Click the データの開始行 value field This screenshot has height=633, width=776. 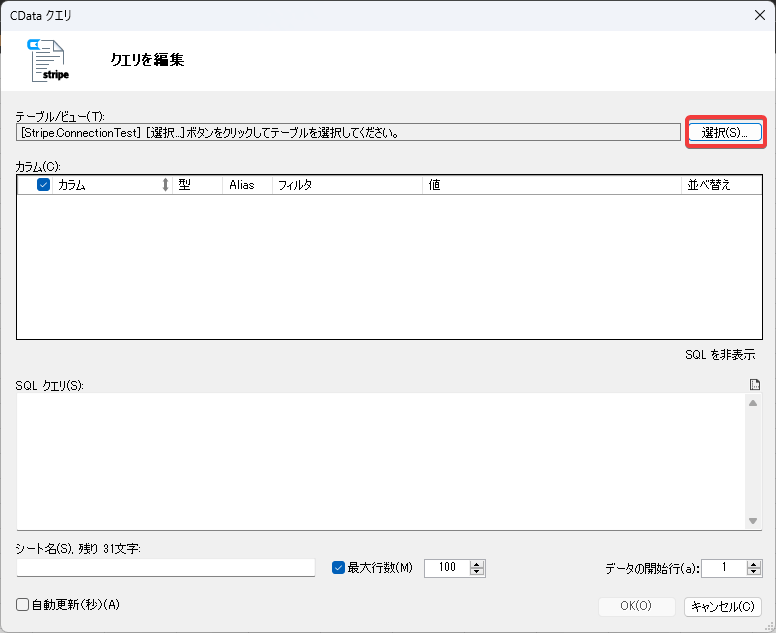pos(724,568)
